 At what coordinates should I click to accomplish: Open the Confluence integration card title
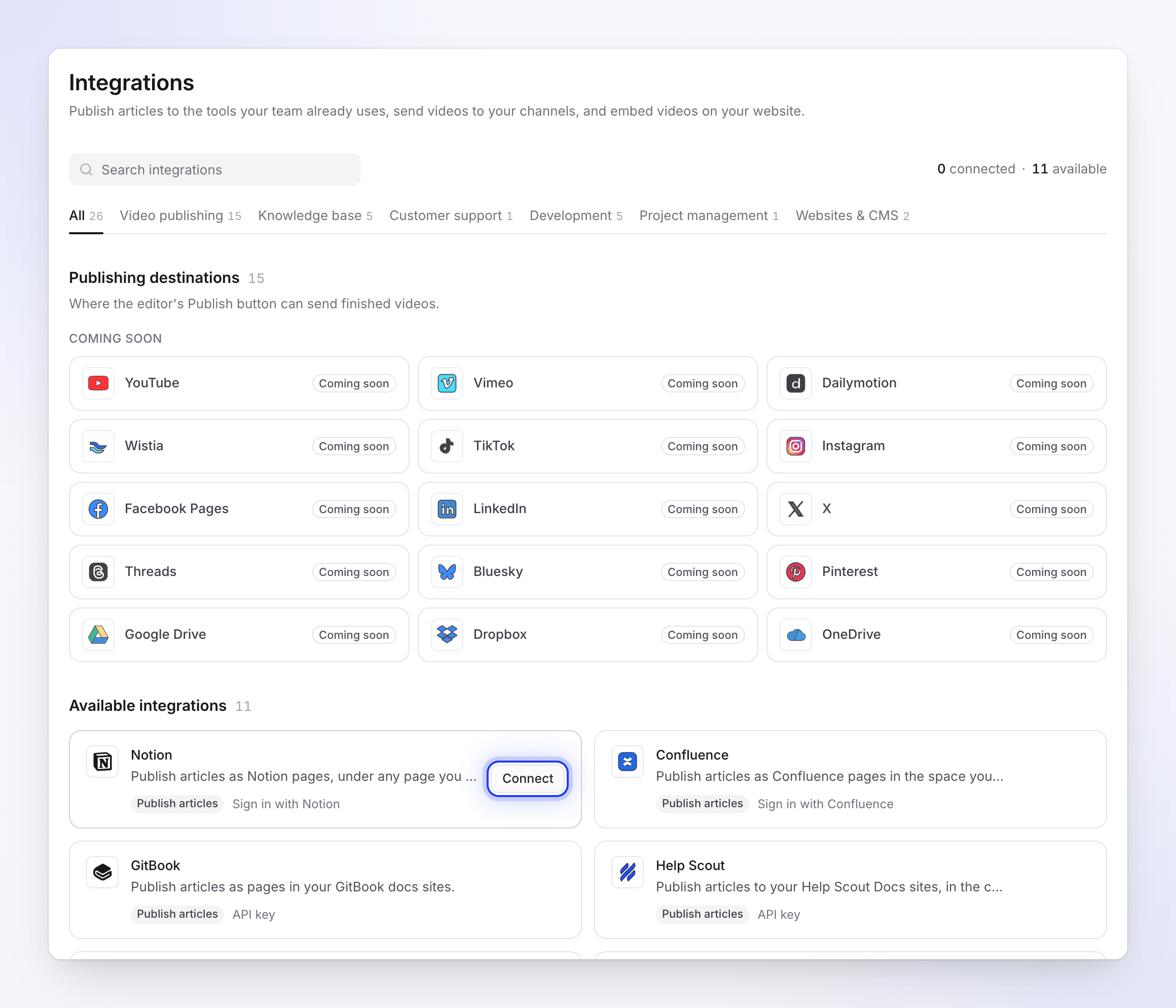692,755
